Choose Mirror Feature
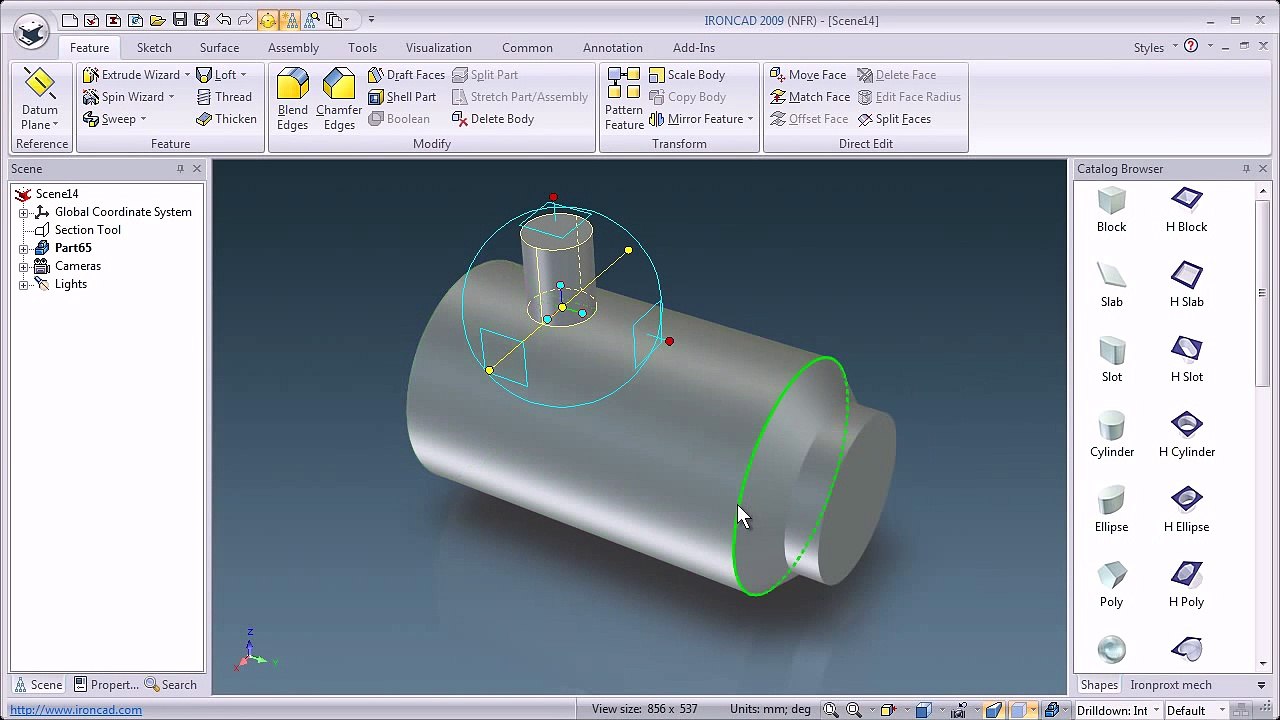The image size is (1280, 720). [696, 119]
